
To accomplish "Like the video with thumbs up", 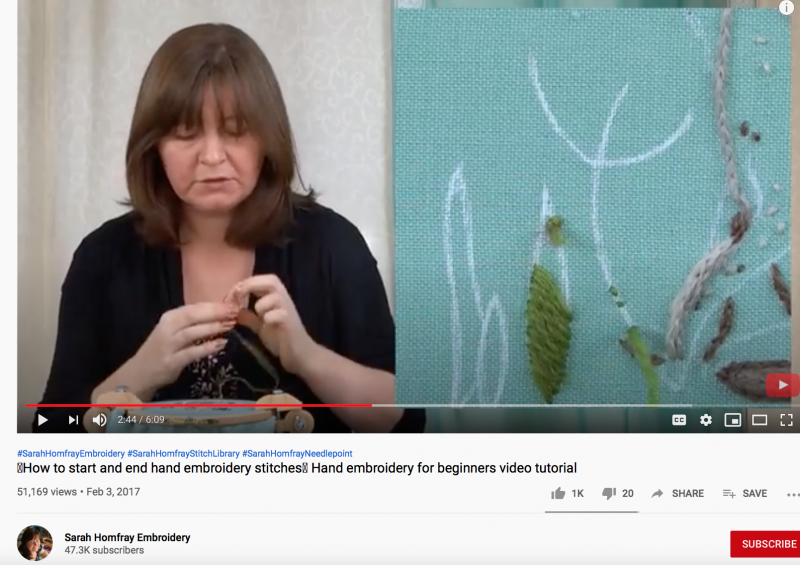I will coord(567,494).
